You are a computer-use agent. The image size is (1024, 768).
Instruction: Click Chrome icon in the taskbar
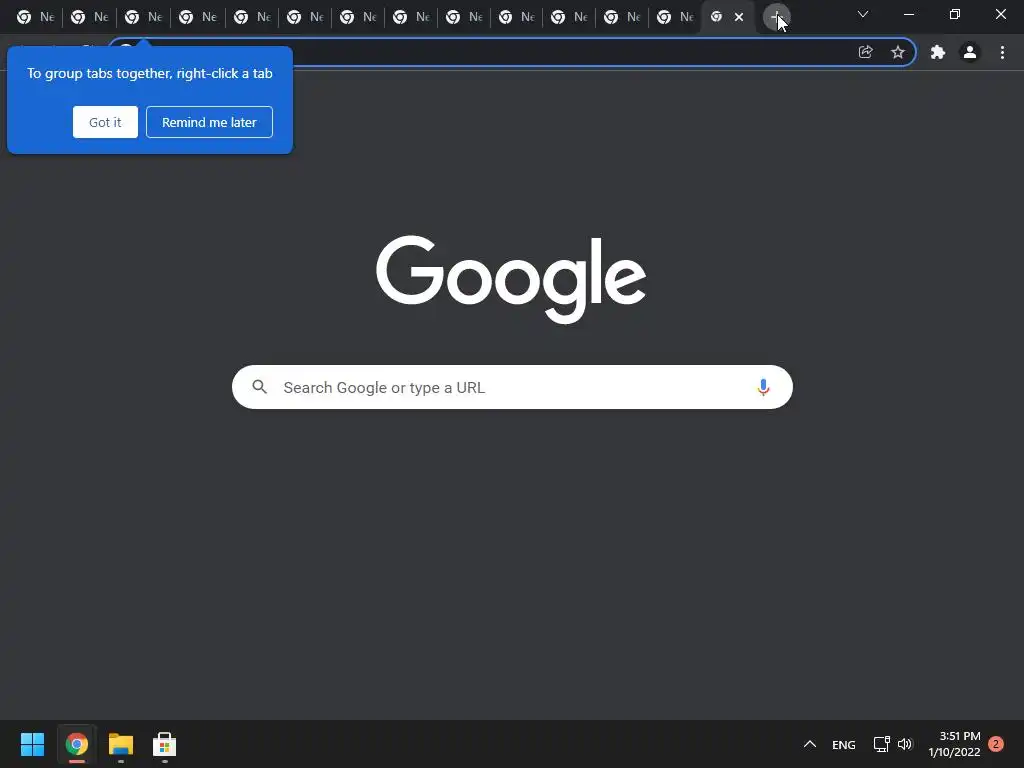point(76,744)
